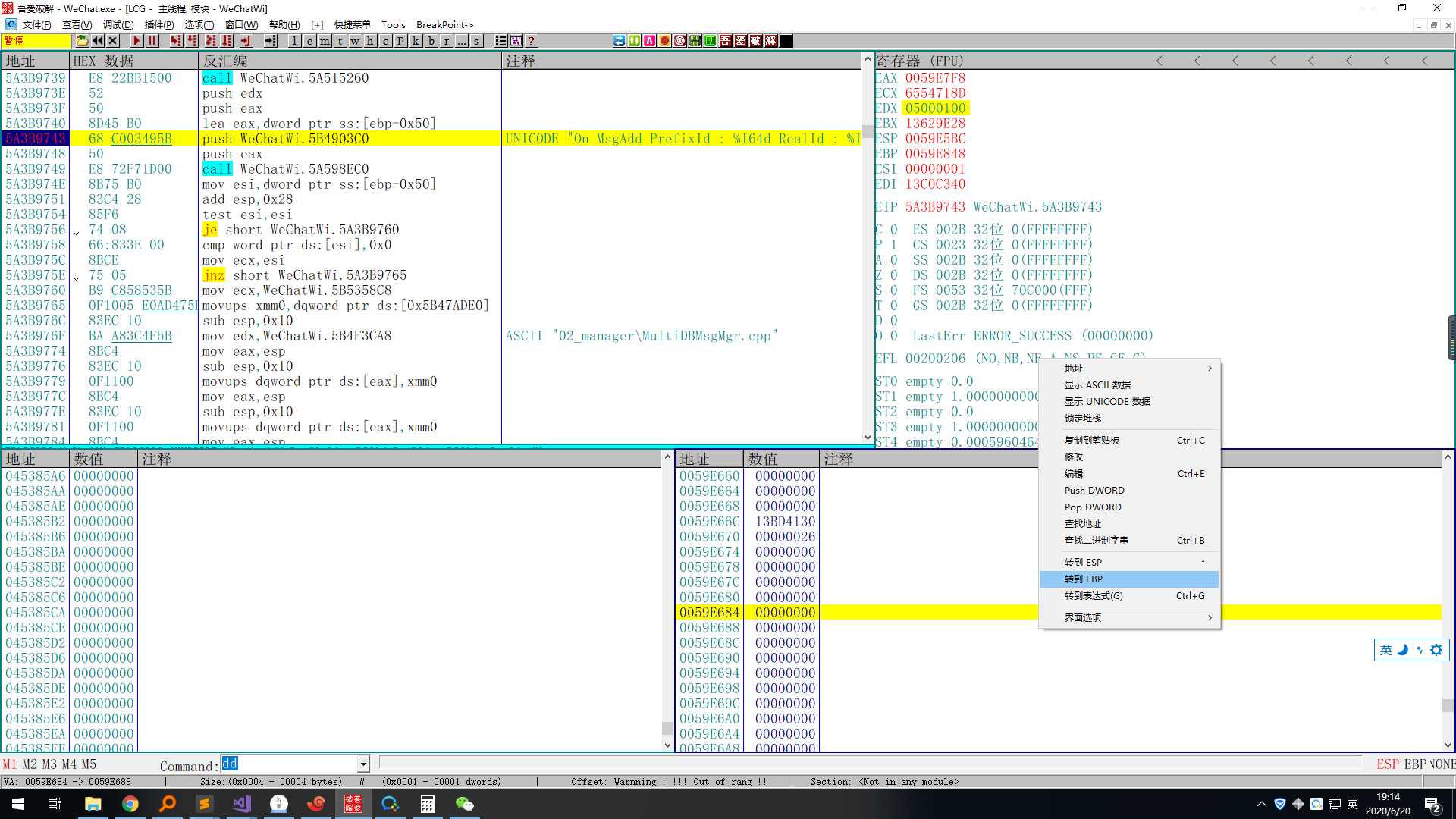Open WeChat from the taskbar
Viewport: 1456px width, 819px height.
464,804
